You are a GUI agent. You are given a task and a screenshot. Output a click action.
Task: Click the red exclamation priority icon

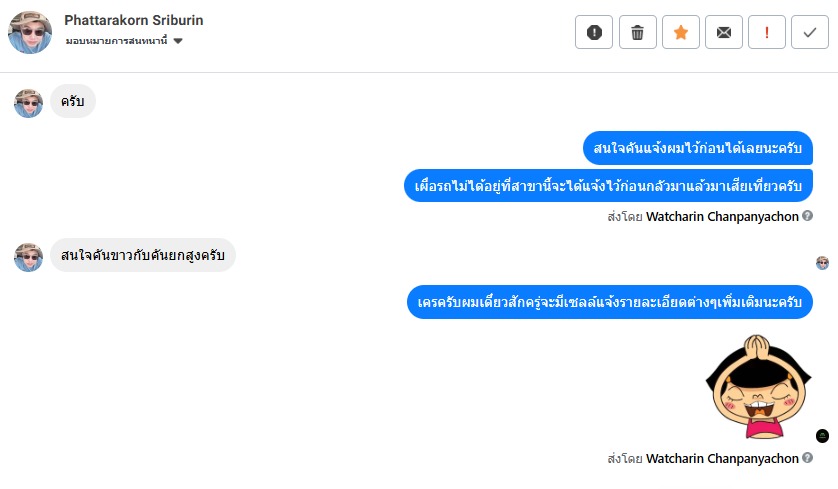click(767, 32)
